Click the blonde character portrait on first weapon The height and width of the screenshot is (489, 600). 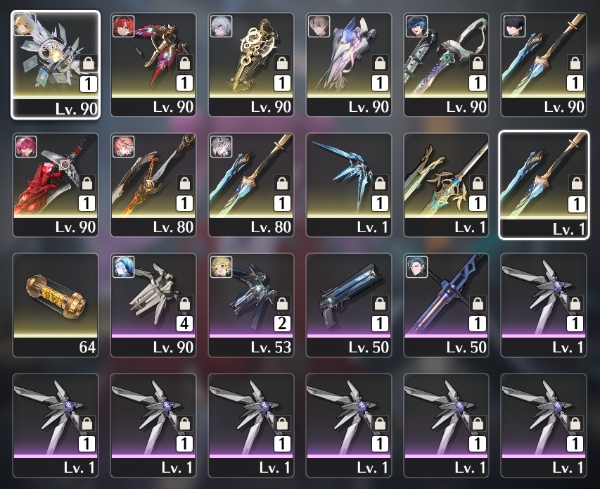tap(24, 24)
